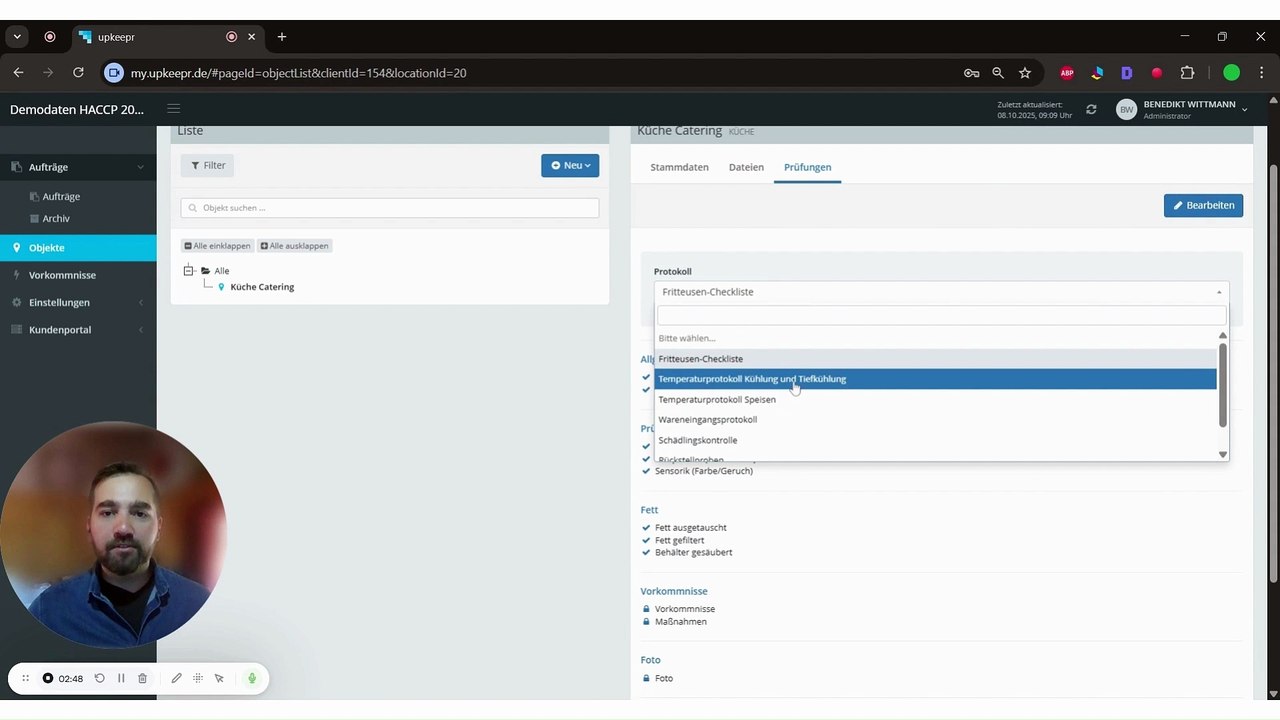Expand the Aufträge sidebar section
1280x720 pixels.
coord(78,167)
